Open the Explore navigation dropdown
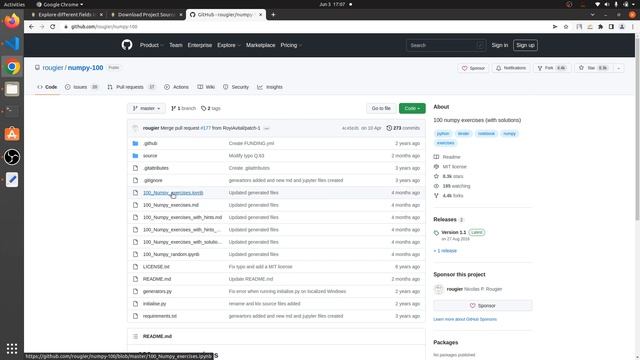The width and height of the screenshot is (640, 360). coord(229,45)
